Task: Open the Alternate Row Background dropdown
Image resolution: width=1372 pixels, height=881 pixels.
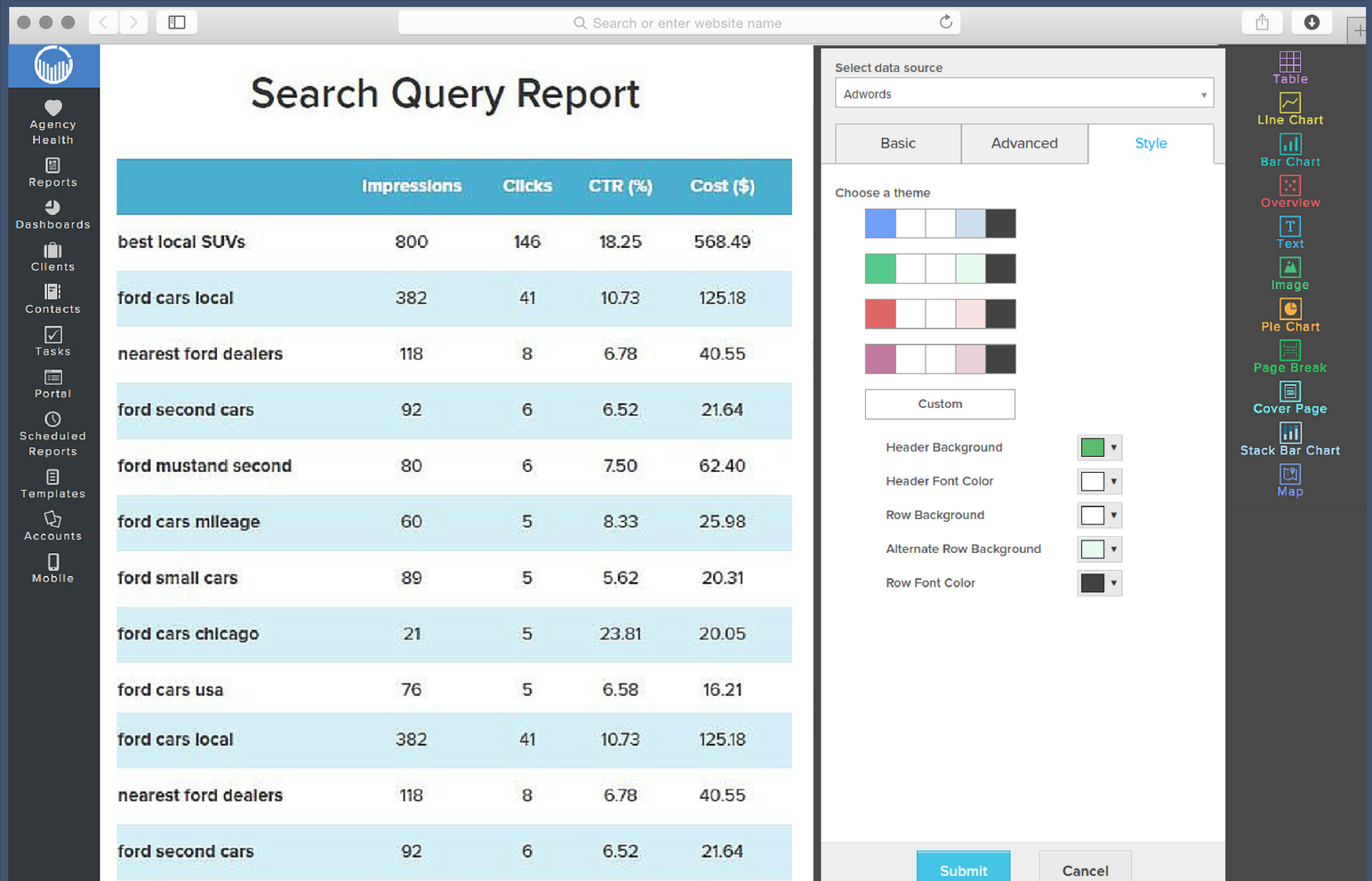Action: tap(1111, 549)
